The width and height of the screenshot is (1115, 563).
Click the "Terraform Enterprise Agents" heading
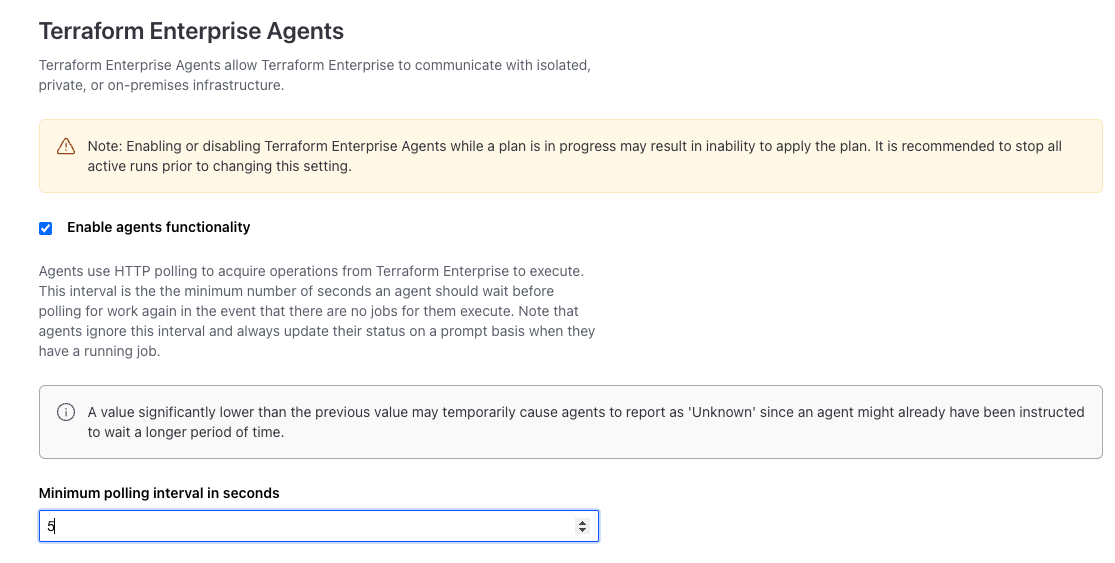(191, 31)
